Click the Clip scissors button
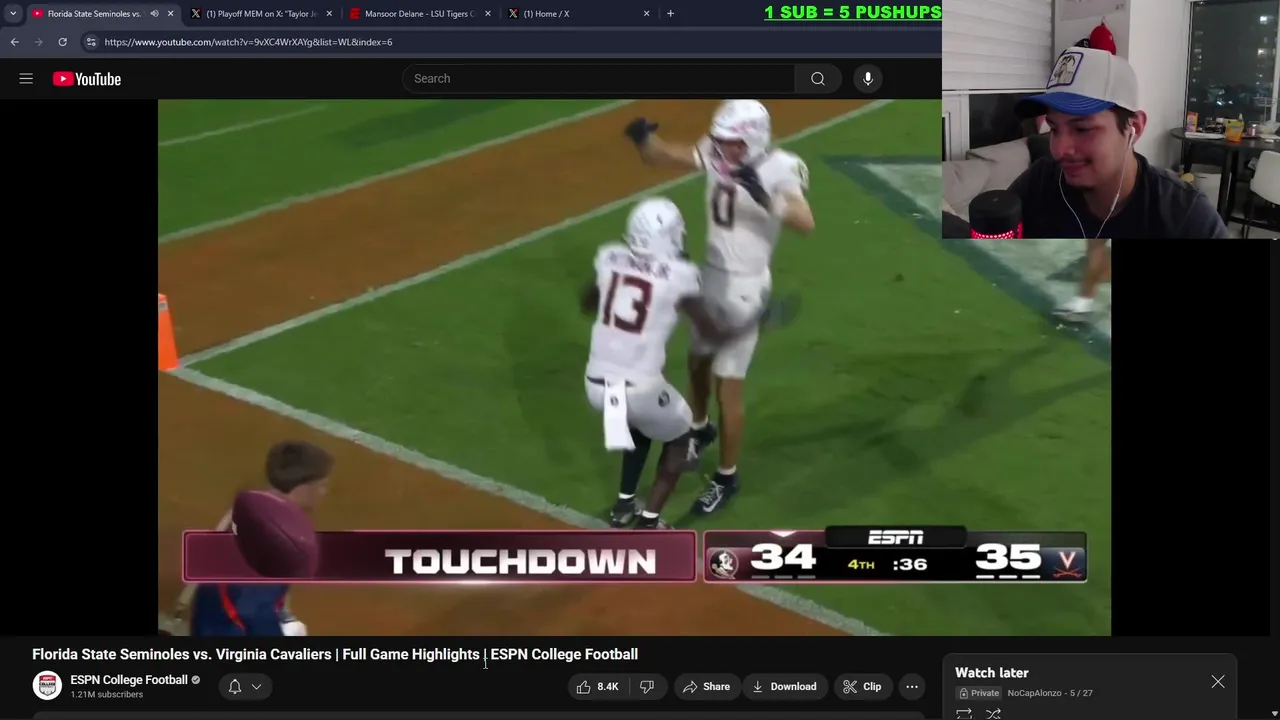 pyautogui.click(x=862, y=687)
